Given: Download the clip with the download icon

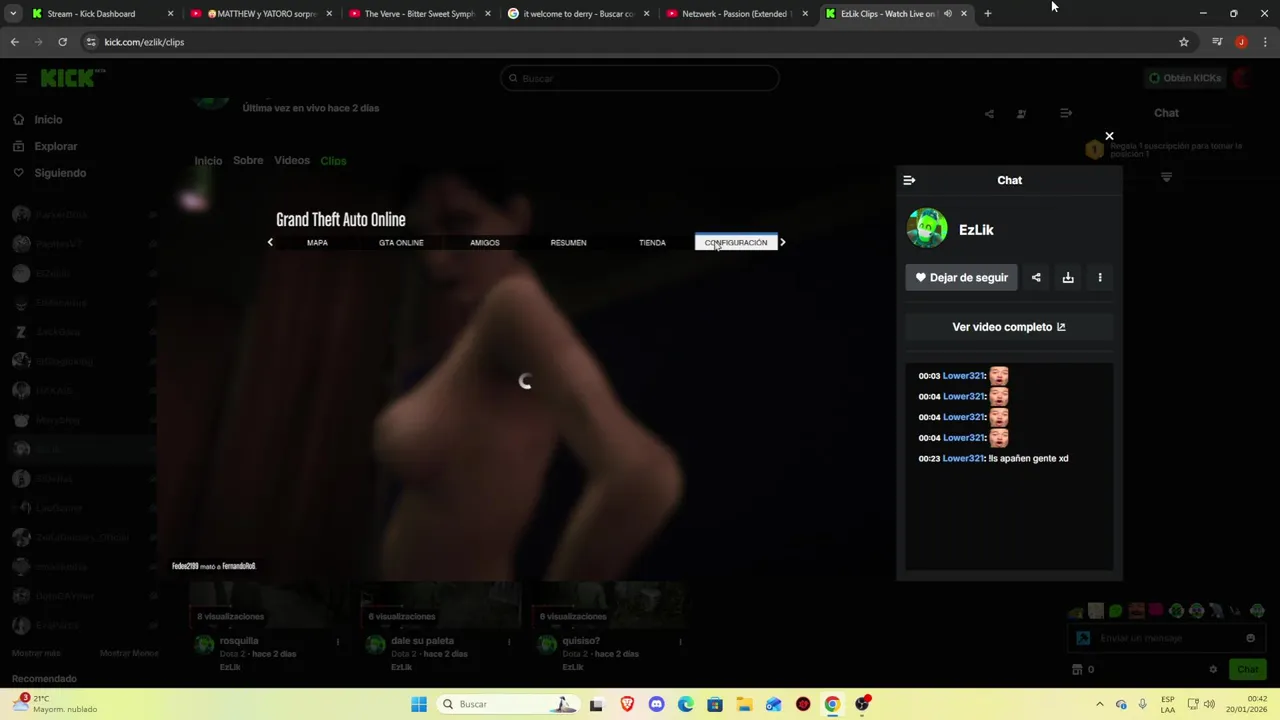Looking at the screenshot, I should (1068, 277).
